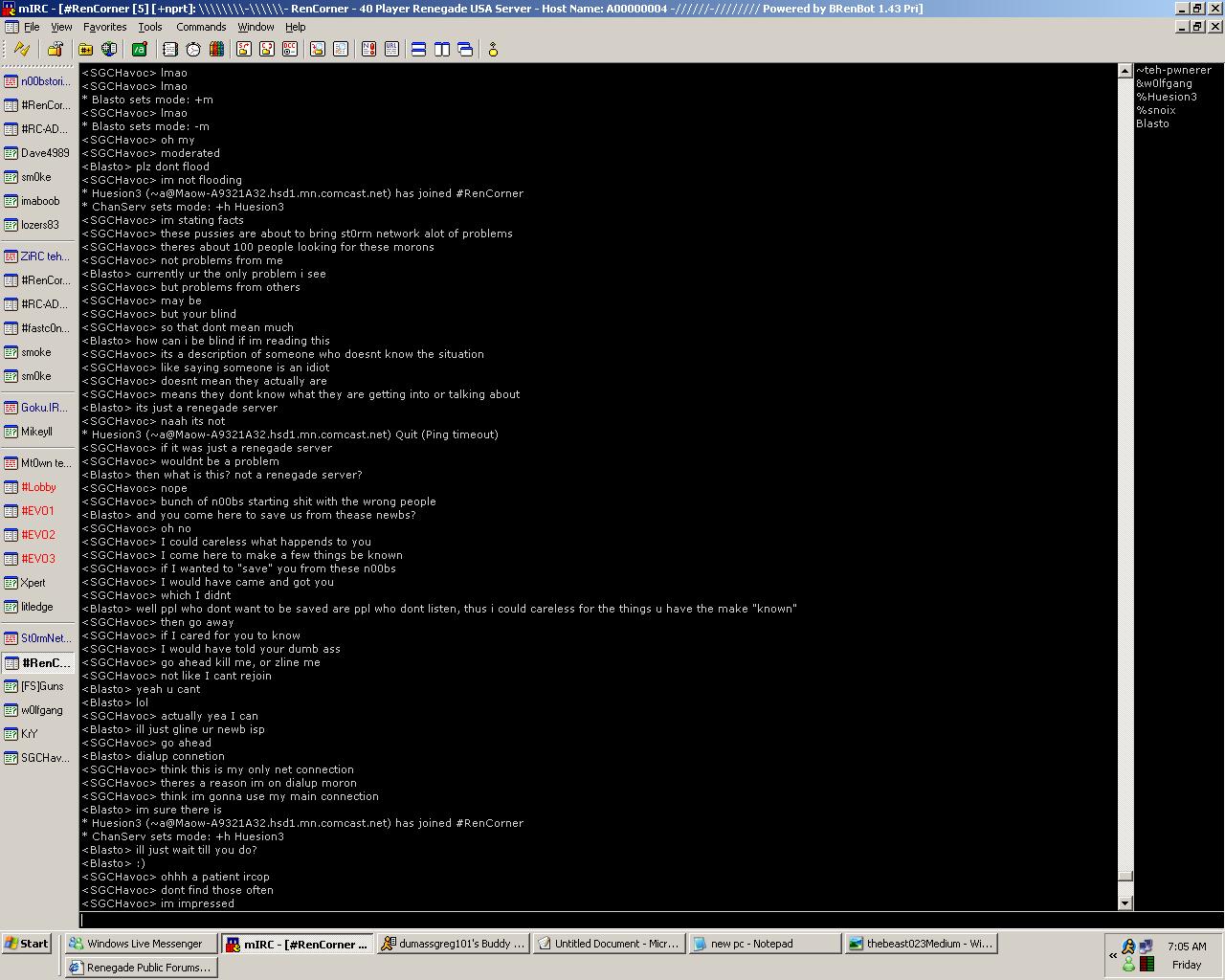Open the Colors books icon

[217, 50]
